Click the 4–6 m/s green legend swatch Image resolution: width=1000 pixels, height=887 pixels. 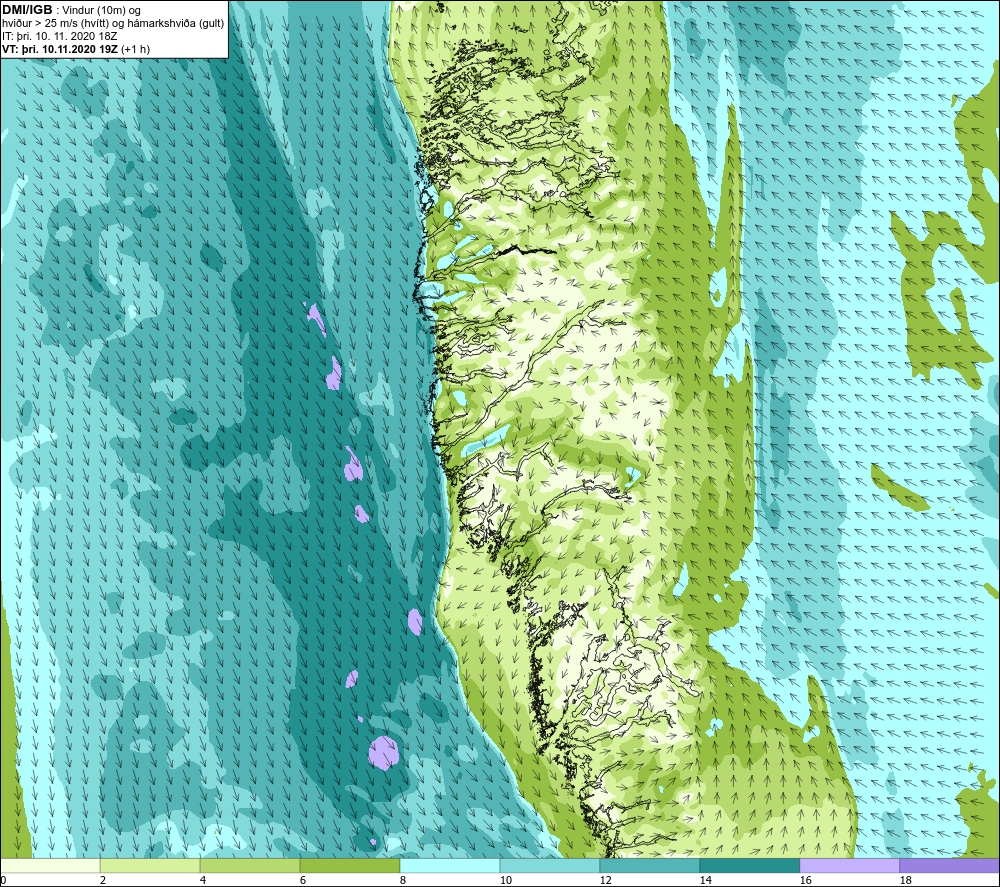click(x=250, y=865)
